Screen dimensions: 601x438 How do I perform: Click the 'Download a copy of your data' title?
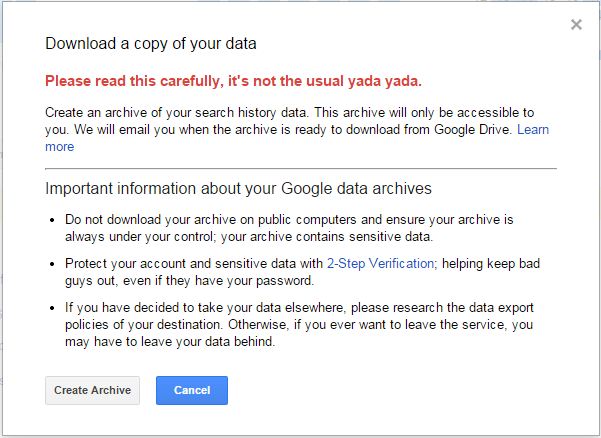pyautogui.click(x=151, y=45)
